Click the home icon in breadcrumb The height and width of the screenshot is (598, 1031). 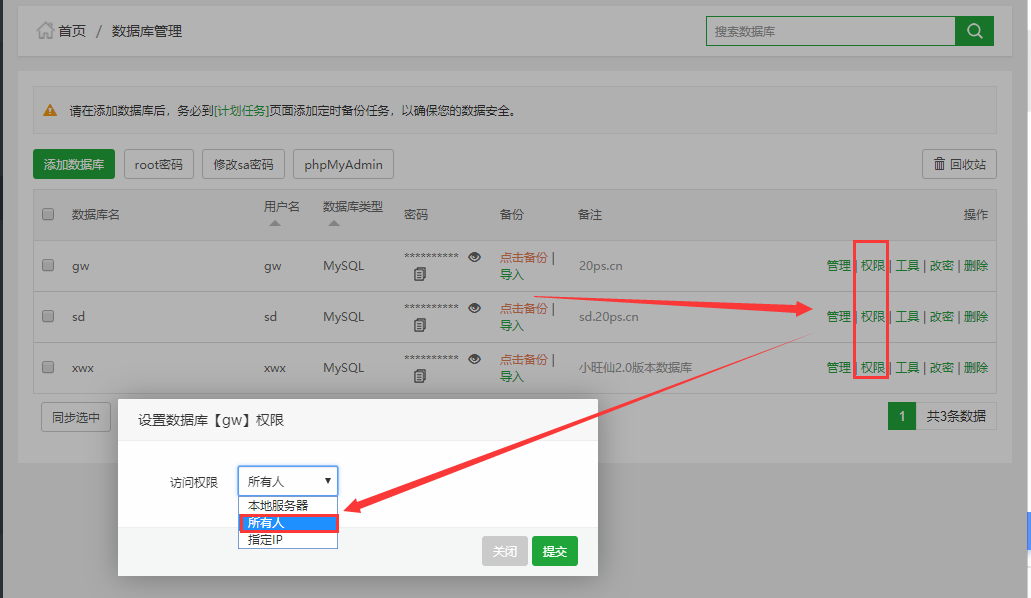[x=45, y=31]
